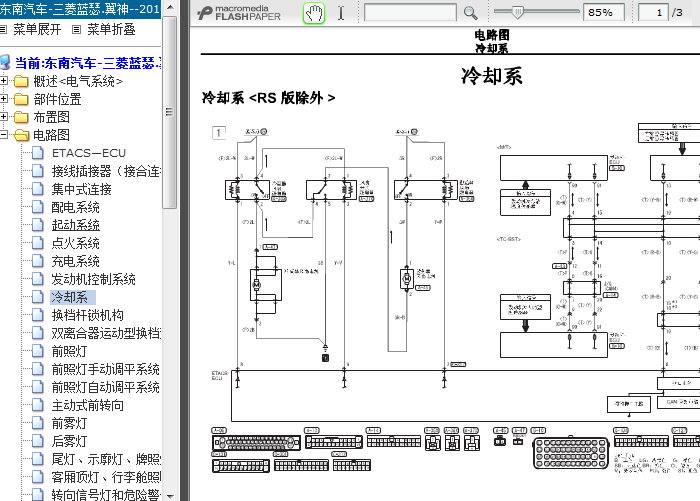Collapse the 电路图 folder
700x501 pixels.
point(4,134)
